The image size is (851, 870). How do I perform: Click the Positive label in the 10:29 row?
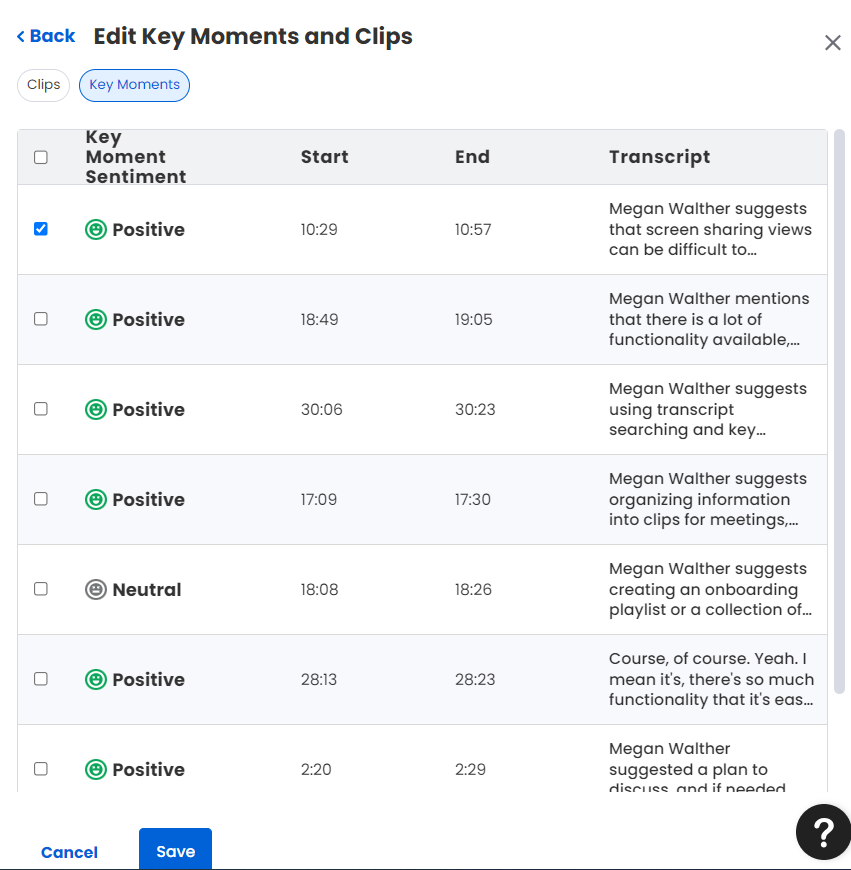149,229
